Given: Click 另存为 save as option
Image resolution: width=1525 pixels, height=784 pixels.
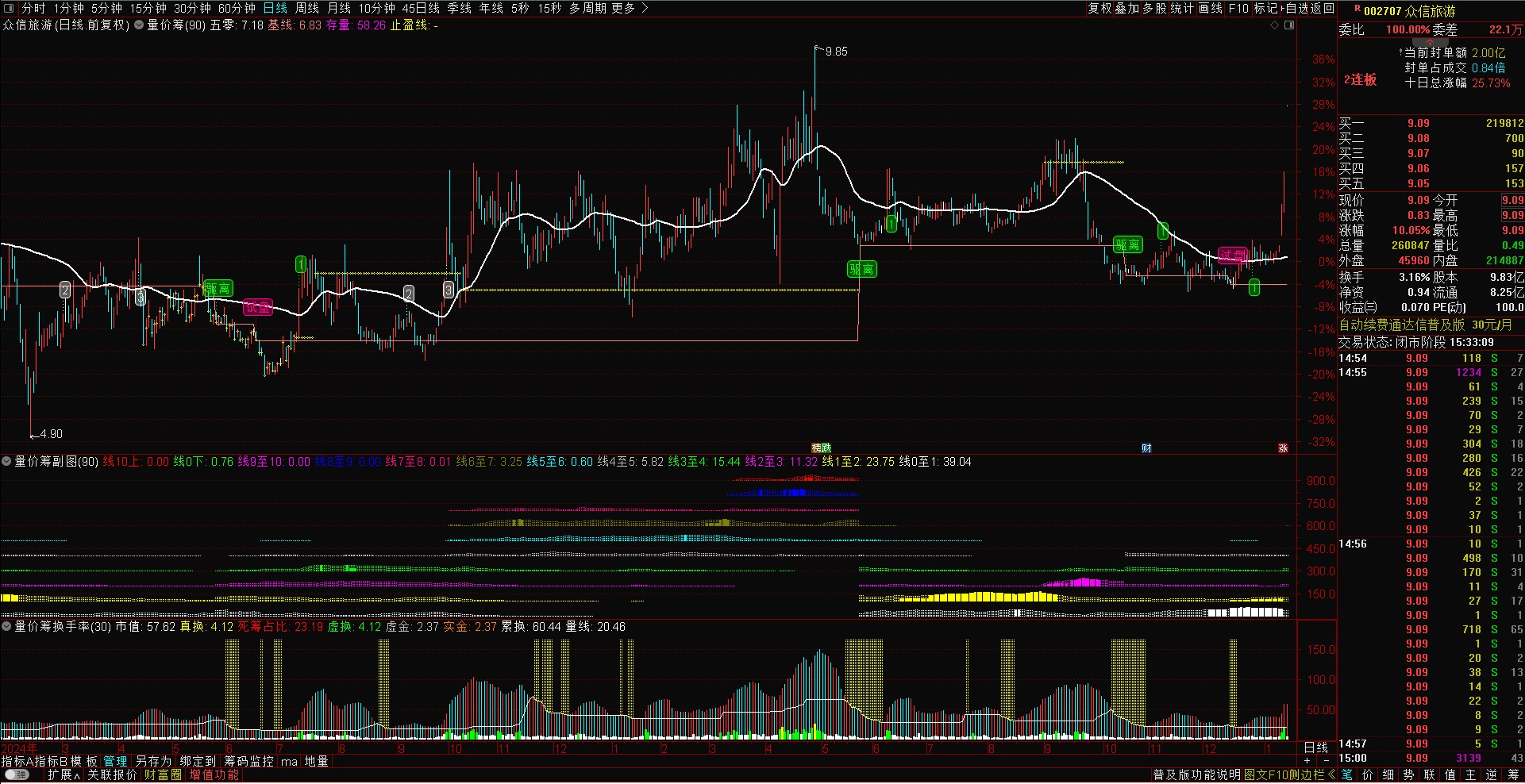Looking at the screenshot, I should click(x=153, y=761).
